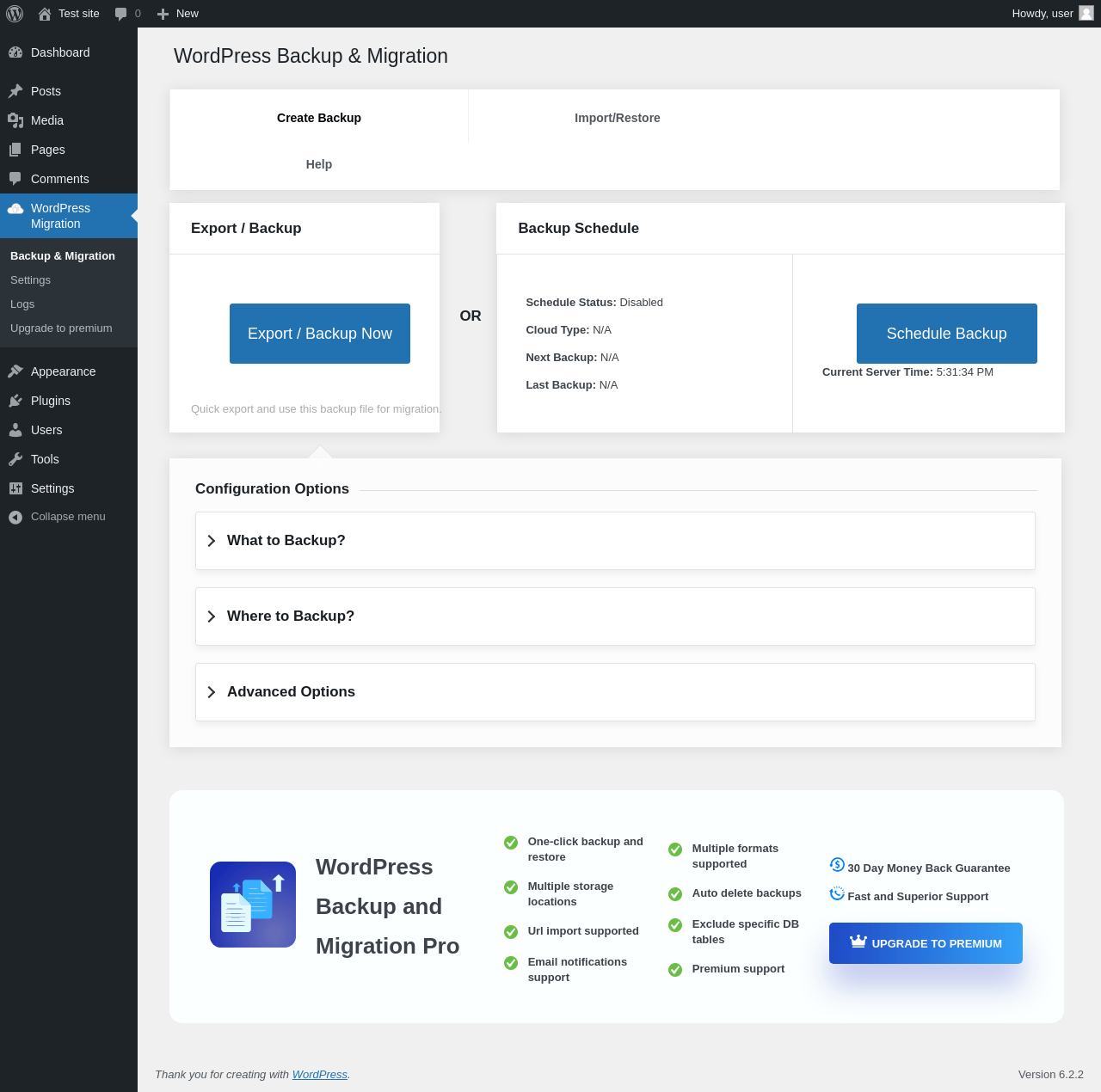Select the Tools wrench icon
The image size is (1101, 1092).
click(x=15, y=459)
